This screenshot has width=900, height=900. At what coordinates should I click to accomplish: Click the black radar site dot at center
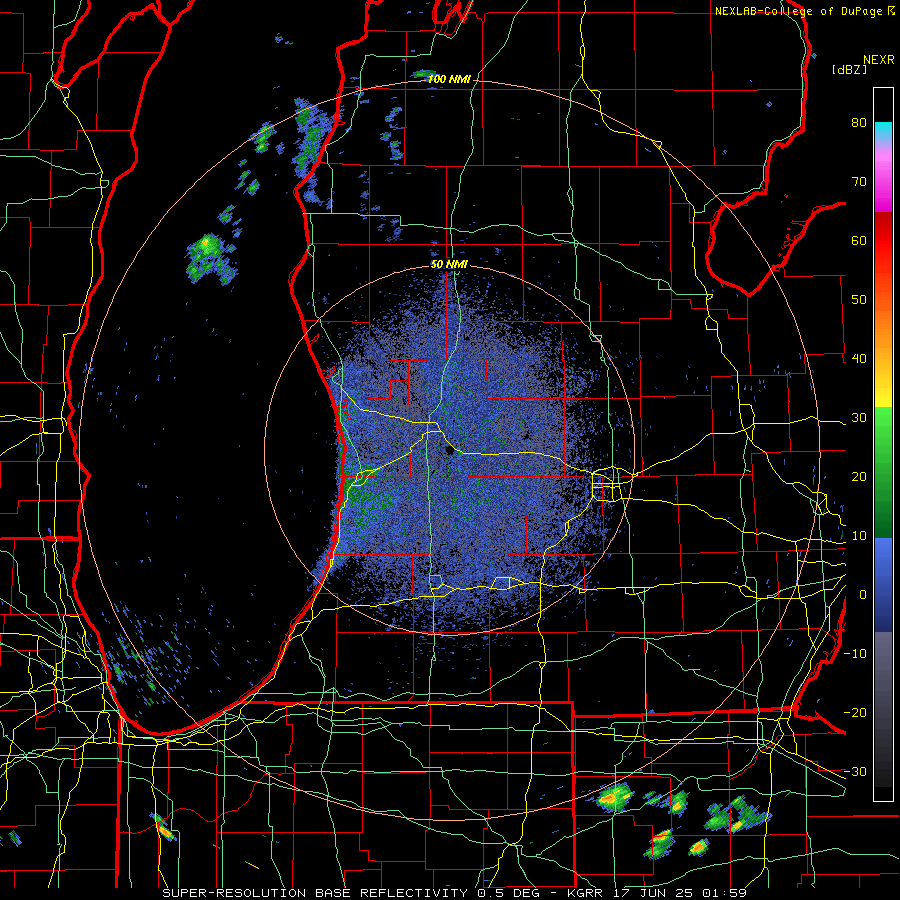449,451
